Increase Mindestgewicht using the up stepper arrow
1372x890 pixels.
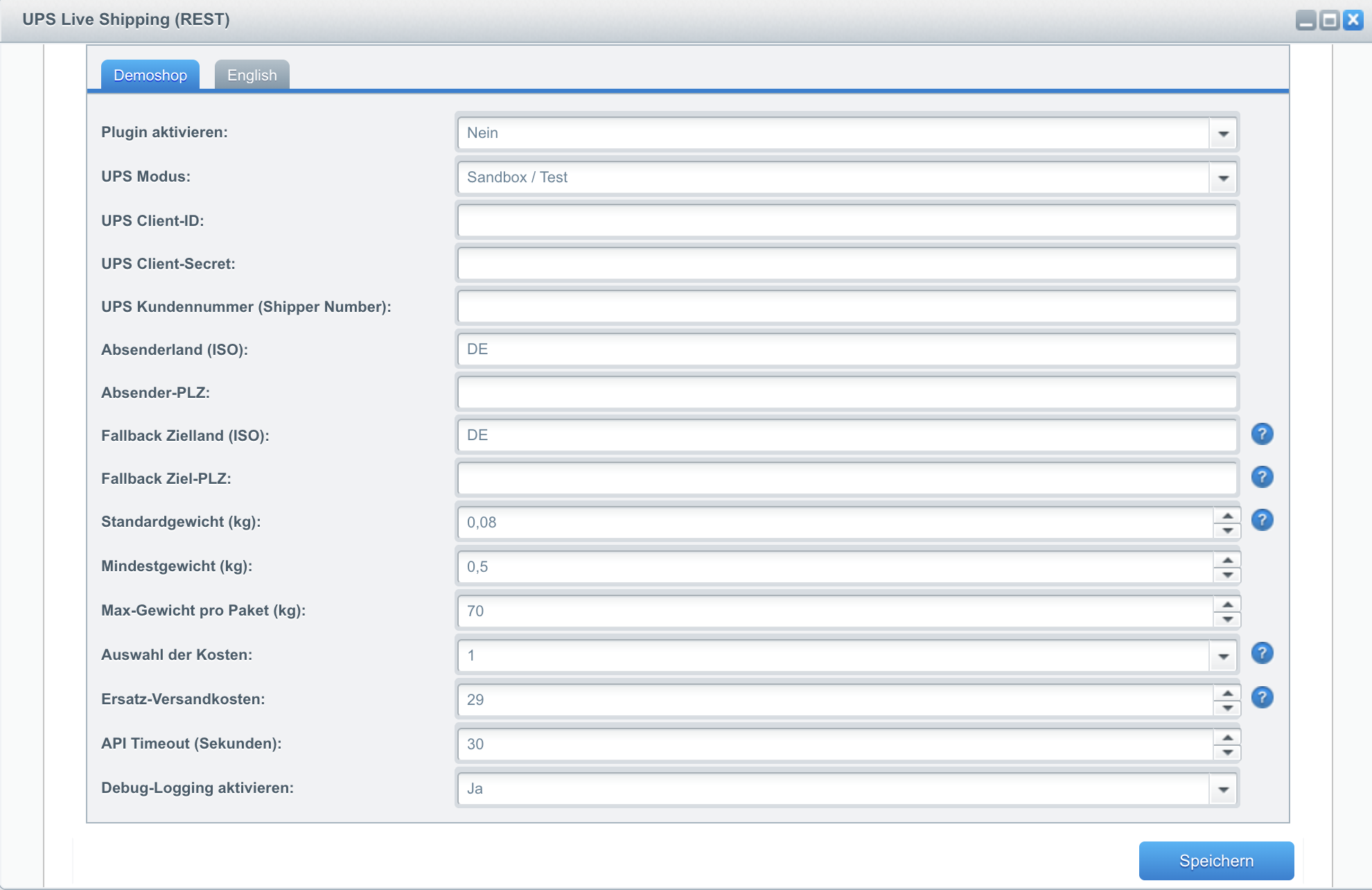click(1228, 559)
